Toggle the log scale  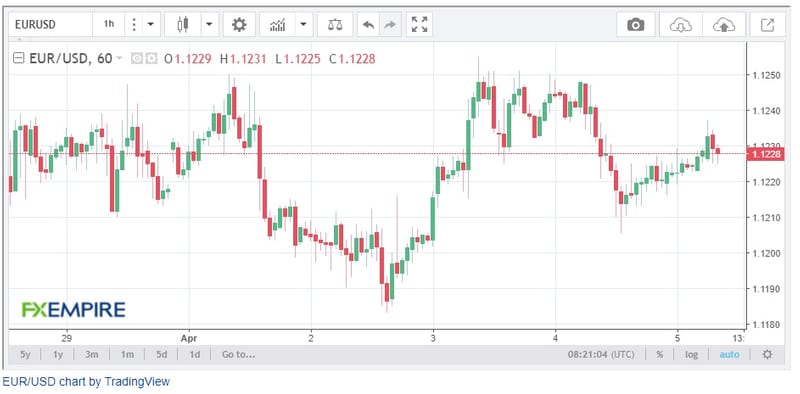point(691,354)
